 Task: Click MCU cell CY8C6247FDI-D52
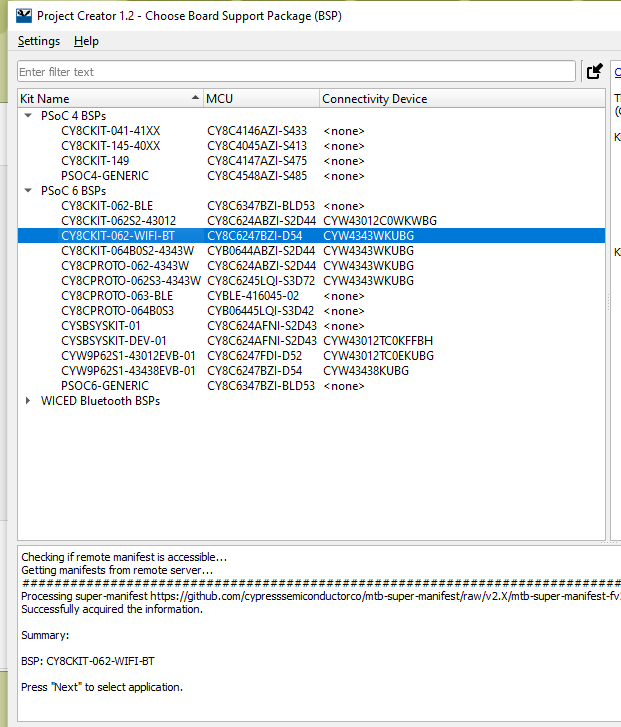(255, 356)
